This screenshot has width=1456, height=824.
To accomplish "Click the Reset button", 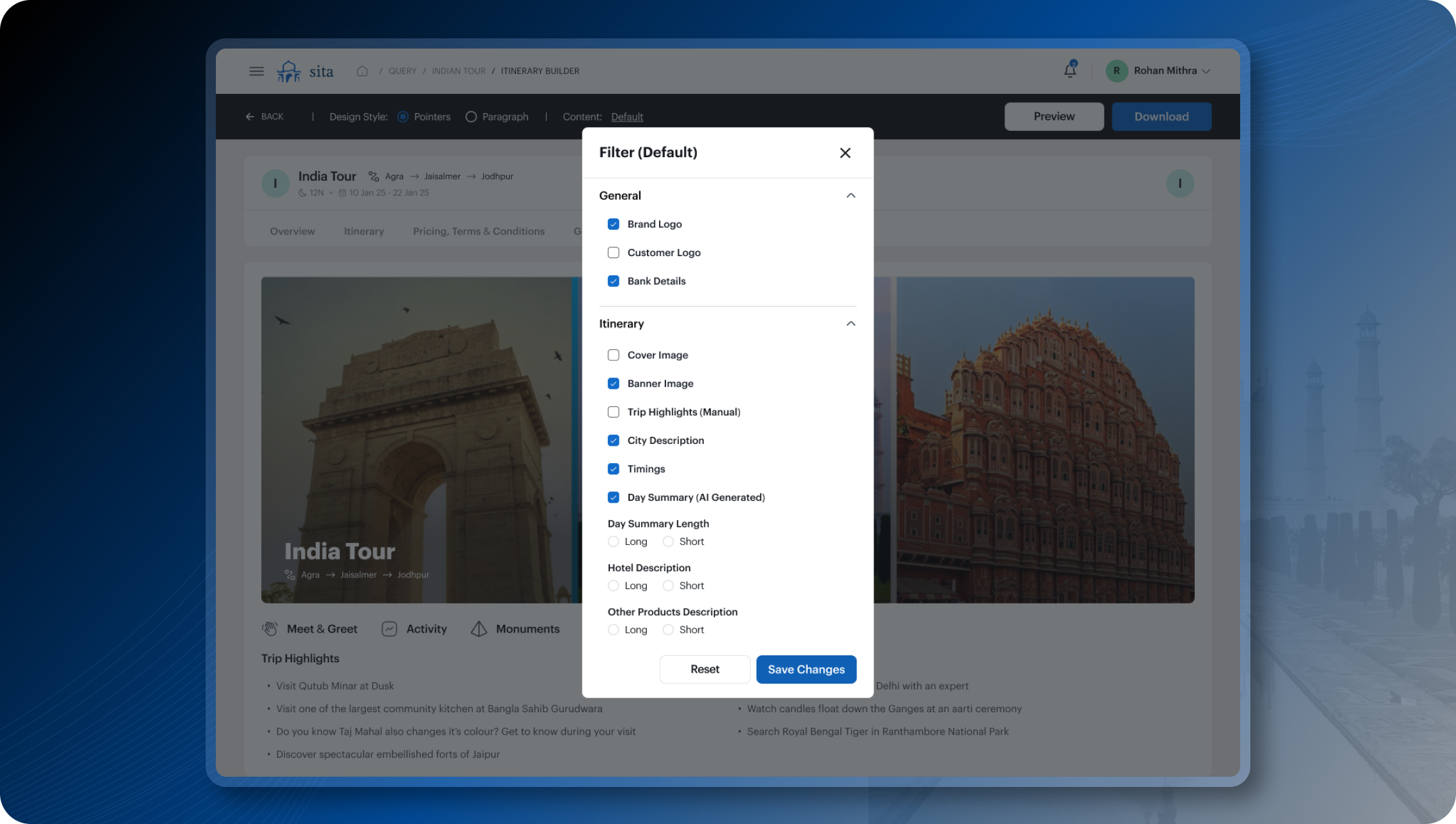I will pos(705,669).
